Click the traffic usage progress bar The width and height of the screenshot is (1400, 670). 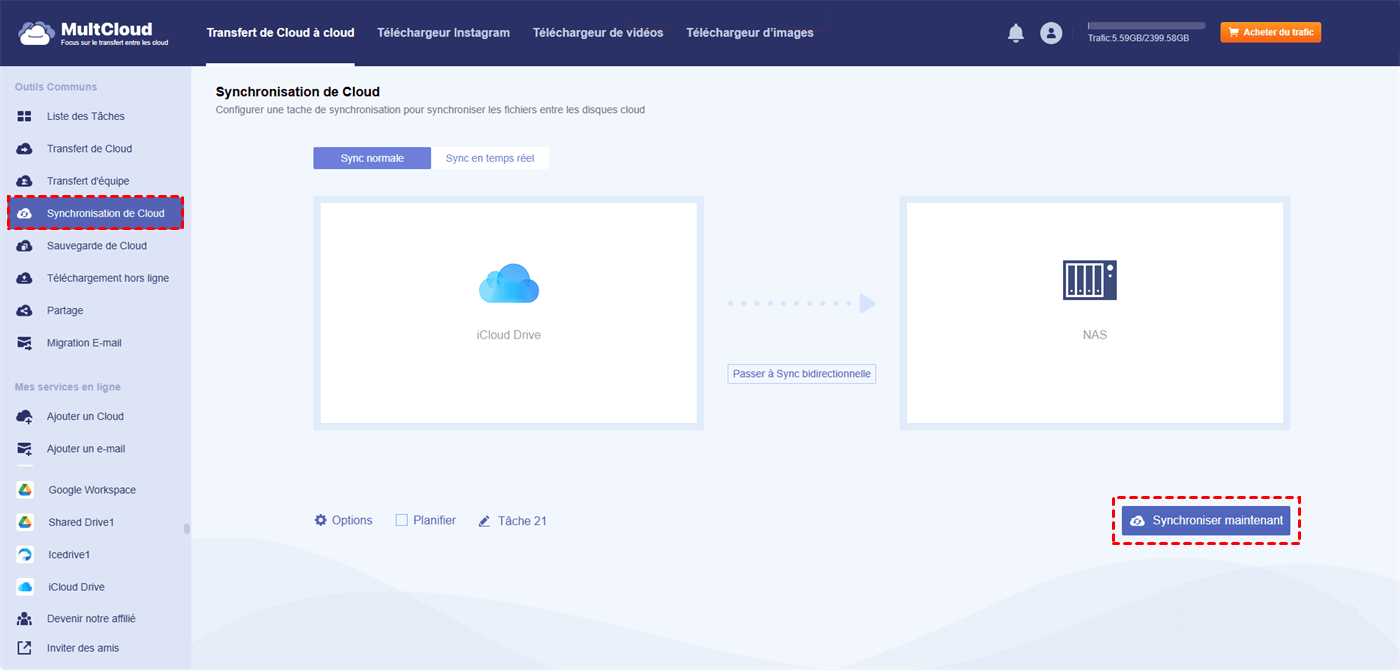pos(1146,26)
